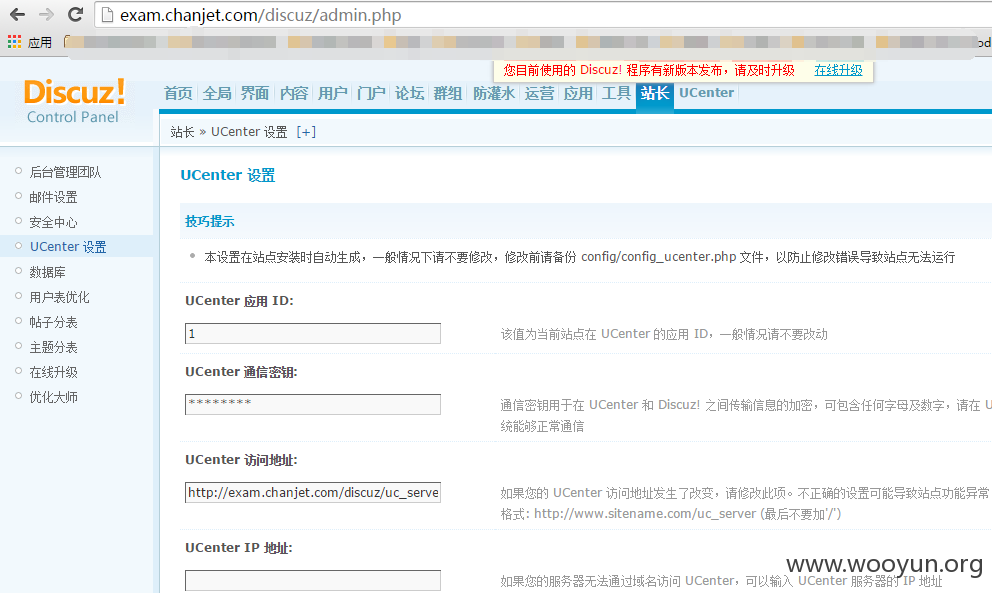The height and width of the screenshot is (593, 992).
Task: Collapse the 技巧提示 tips heading
Action: 209,221
